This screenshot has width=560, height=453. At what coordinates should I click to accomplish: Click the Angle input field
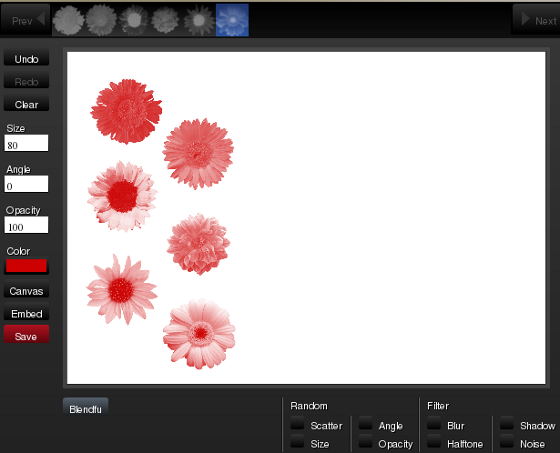[26, 184]
